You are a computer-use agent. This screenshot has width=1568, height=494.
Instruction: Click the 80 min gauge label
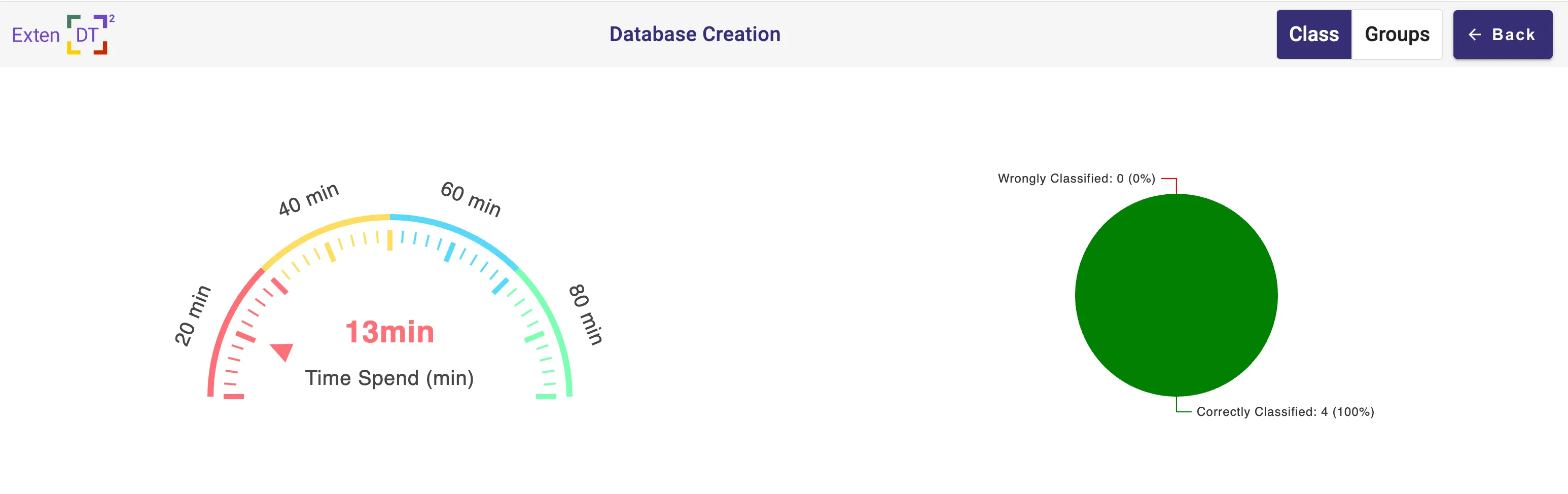586,314
